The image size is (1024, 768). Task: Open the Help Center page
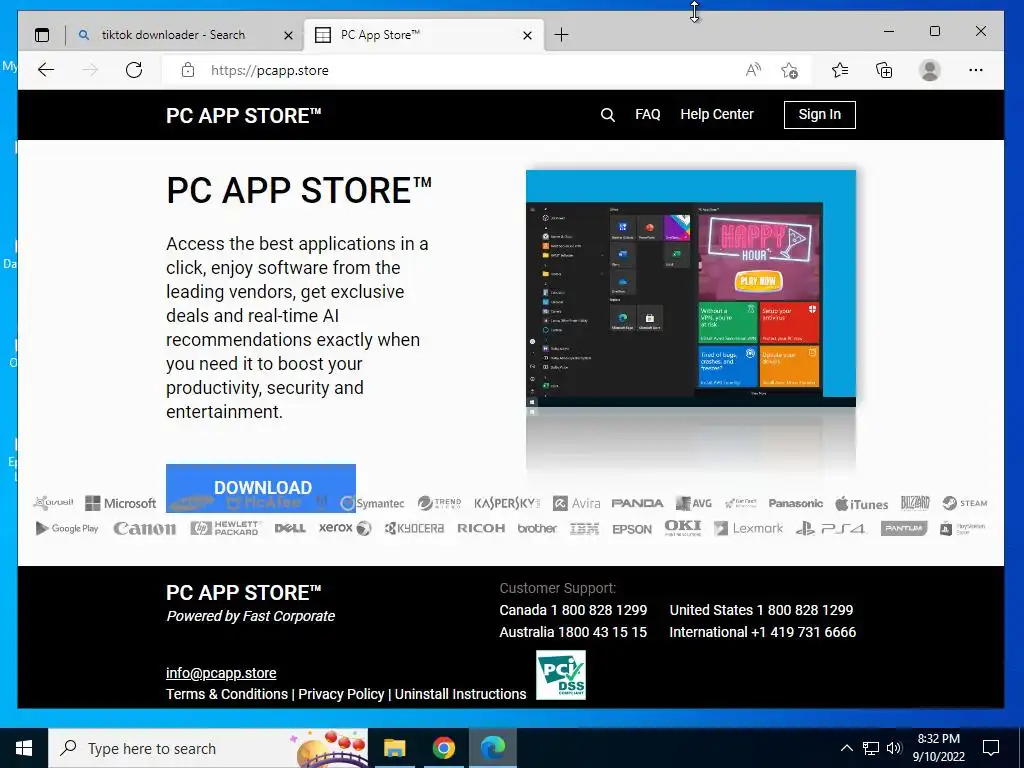716,114
